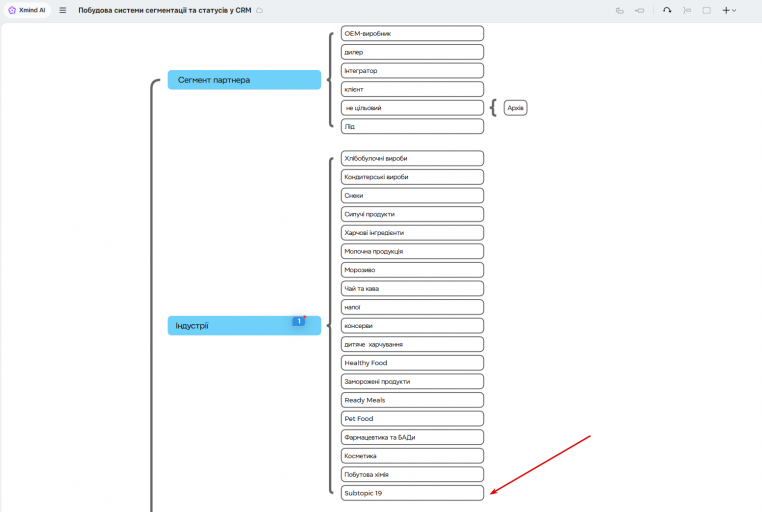This screenshot has height=512, width=762.
Task: Select the Молочна продукція subtopic
Action: coord(412,251)
